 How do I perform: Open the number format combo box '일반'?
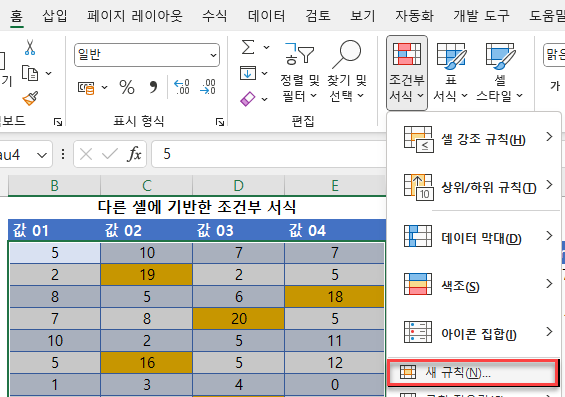(147, 55)
